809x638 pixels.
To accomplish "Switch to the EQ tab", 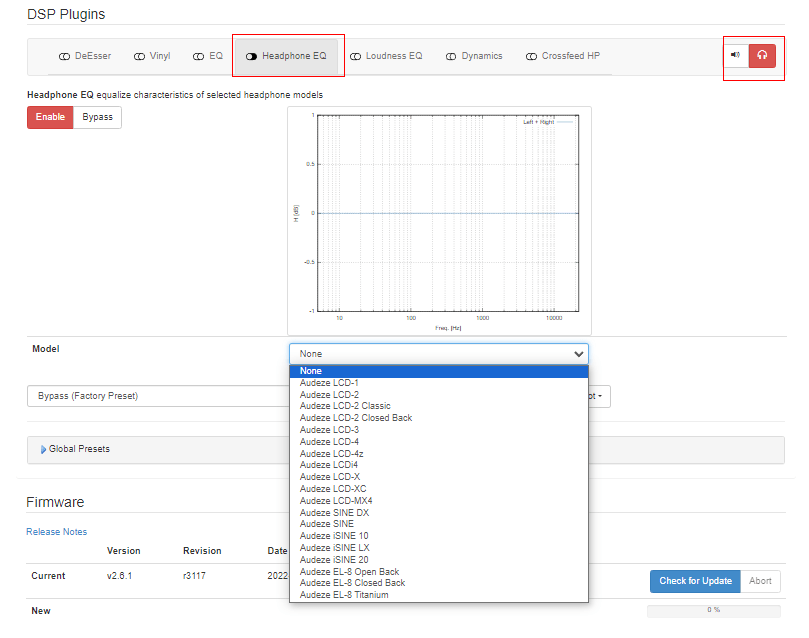I will tap(208, 56).
